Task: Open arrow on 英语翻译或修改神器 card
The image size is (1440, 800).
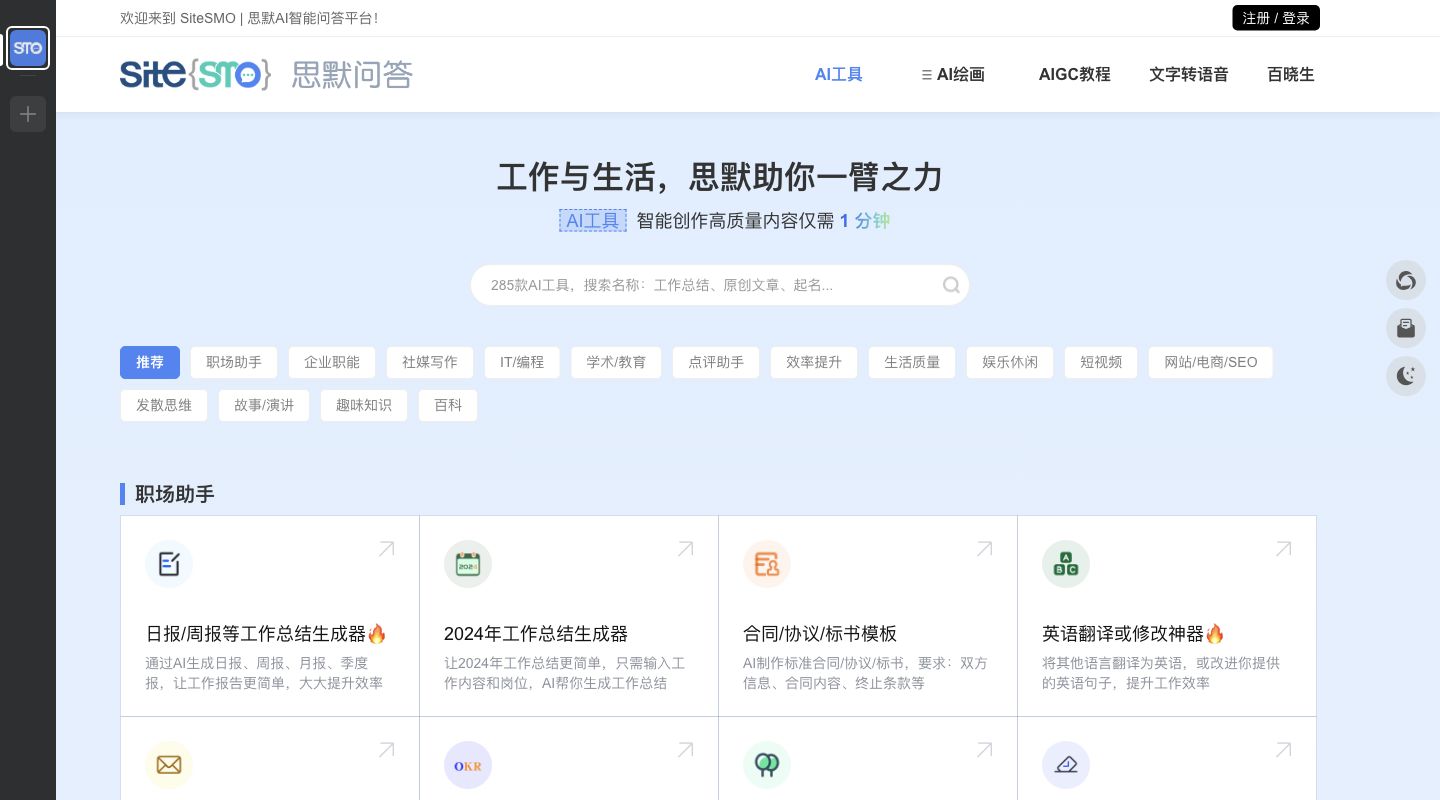Action: (x=1283, y=549)
